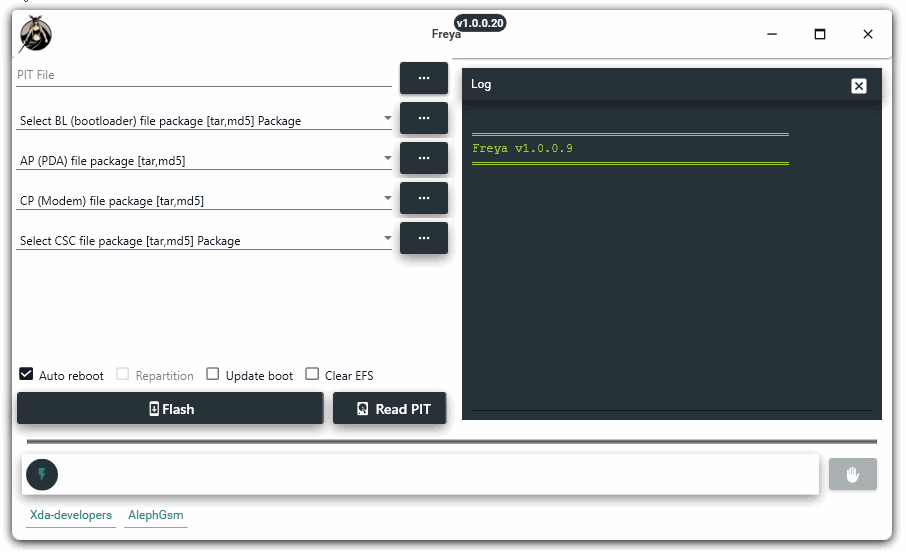Enable the Clear EFS checkbox
This screenshot has height=552, width=906.
tap(312, 374)
